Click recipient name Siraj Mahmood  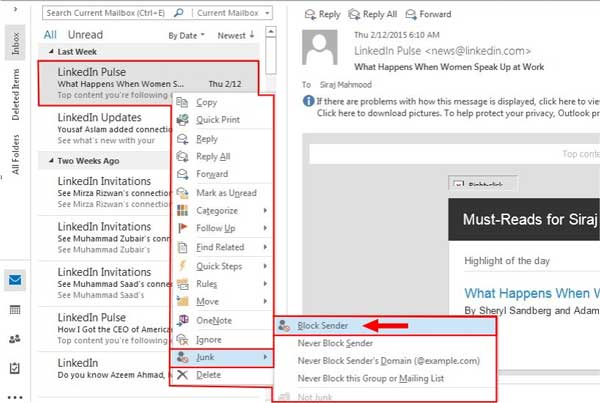(x=346, y=85)
